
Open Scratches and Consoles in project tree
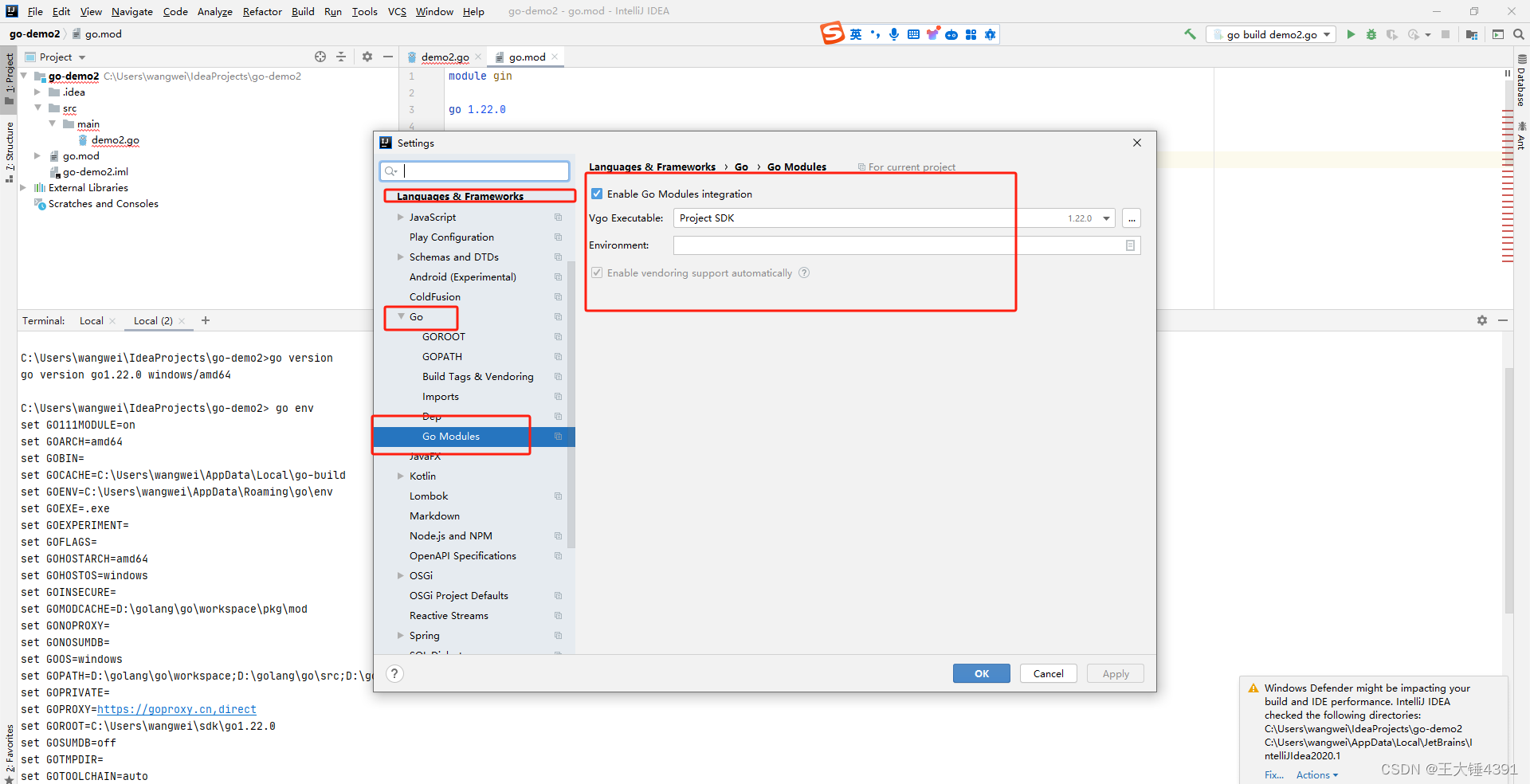pyautogui.click(x=104, y=203)
